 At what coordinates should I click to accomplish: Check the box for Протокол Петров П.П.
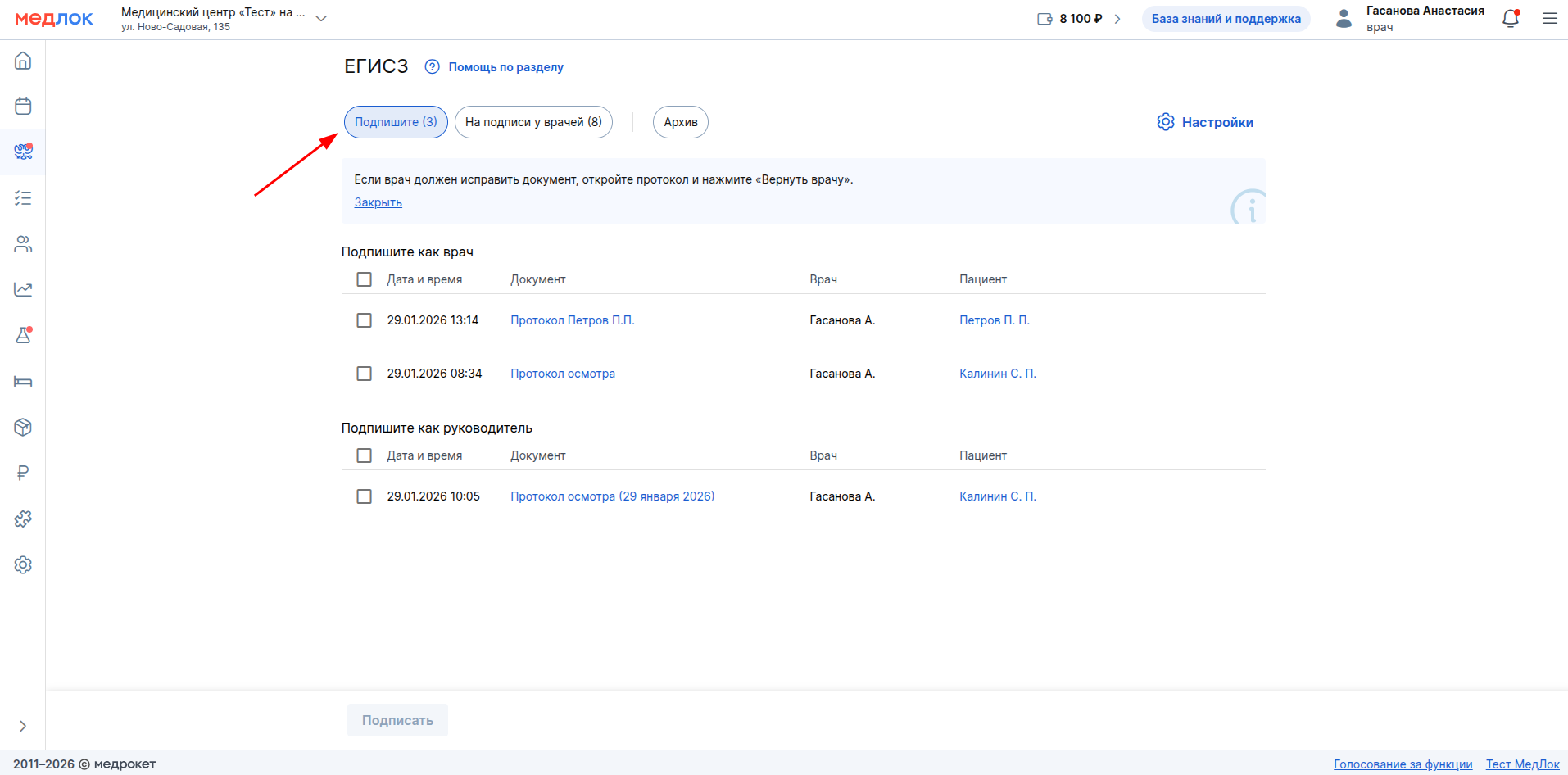pos(365,320)
